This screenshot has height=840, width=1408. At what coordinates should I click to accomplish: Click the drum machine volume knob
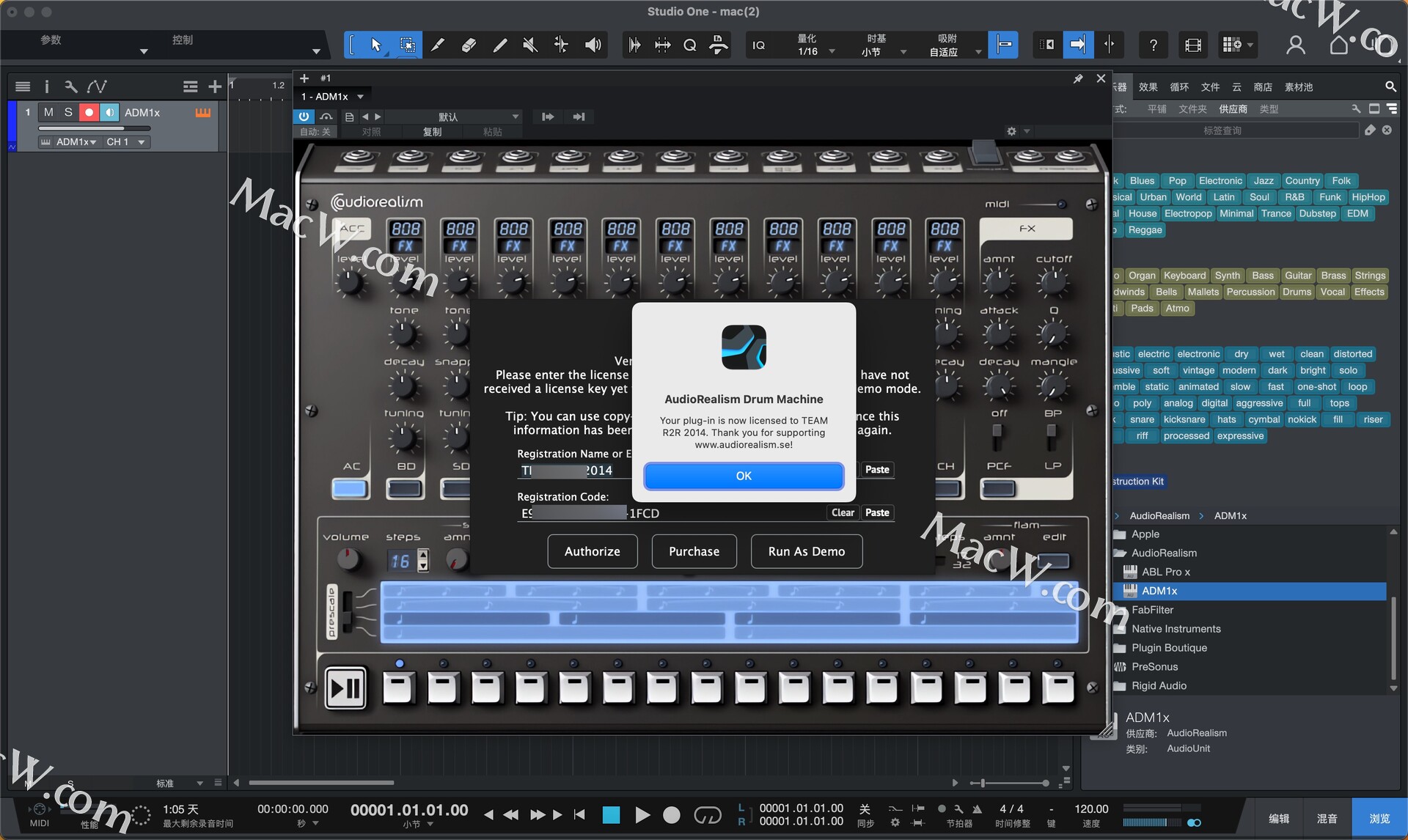pos(348,560)
